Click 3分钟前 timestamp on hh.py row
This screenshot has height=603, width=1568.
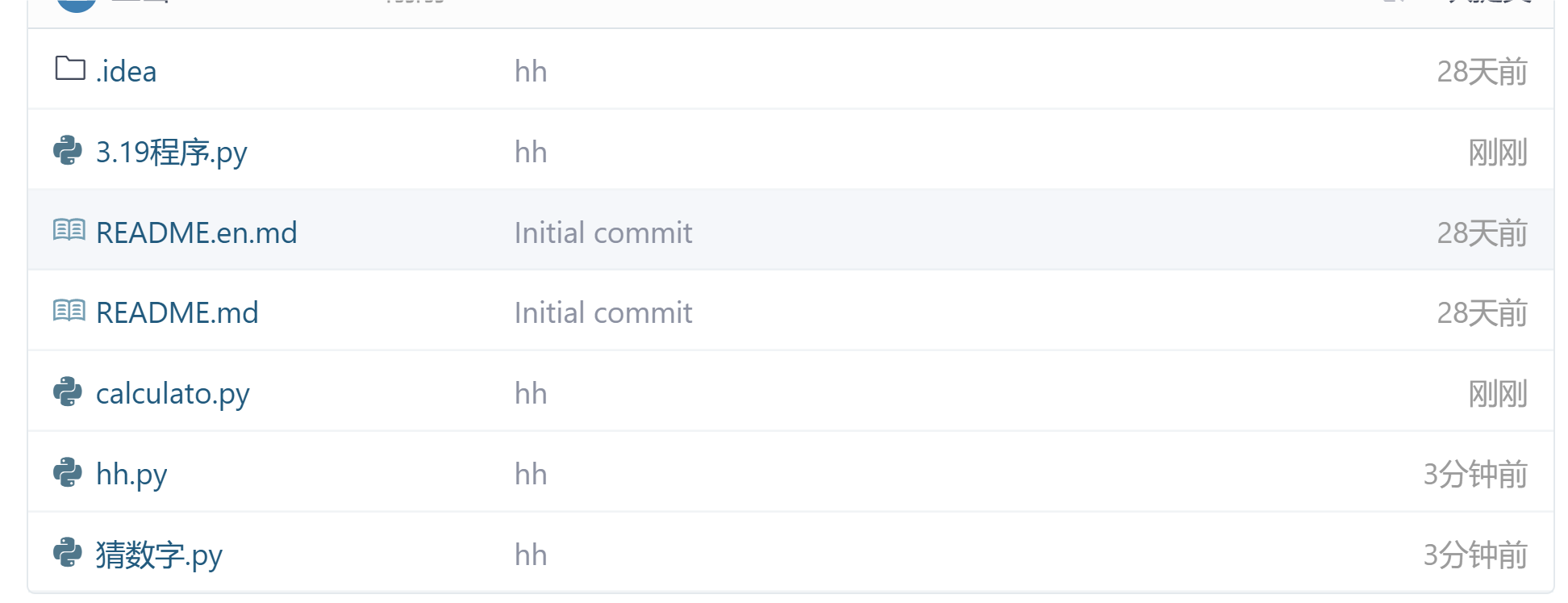(x=1474, y=475)
